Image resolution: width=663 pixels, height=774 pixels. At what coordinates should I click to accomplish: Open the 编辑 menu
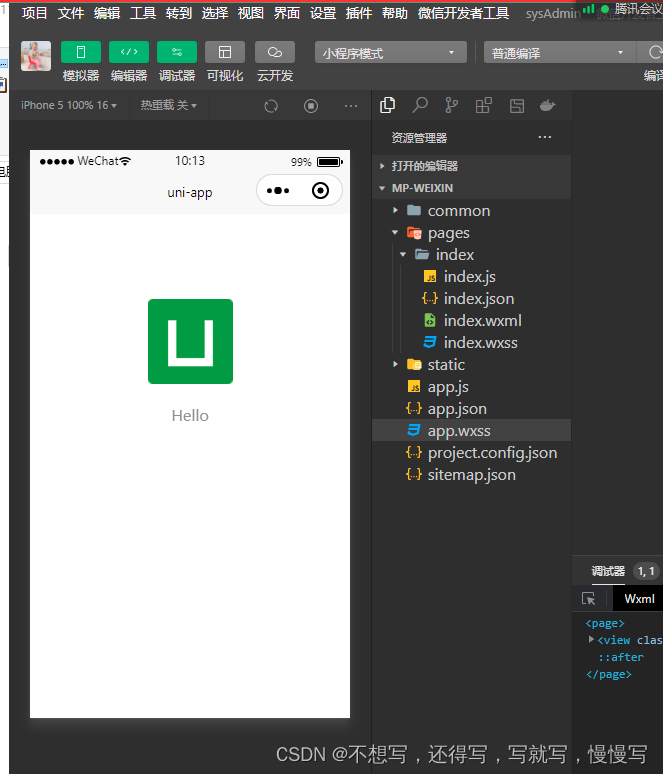coord(107,13)
